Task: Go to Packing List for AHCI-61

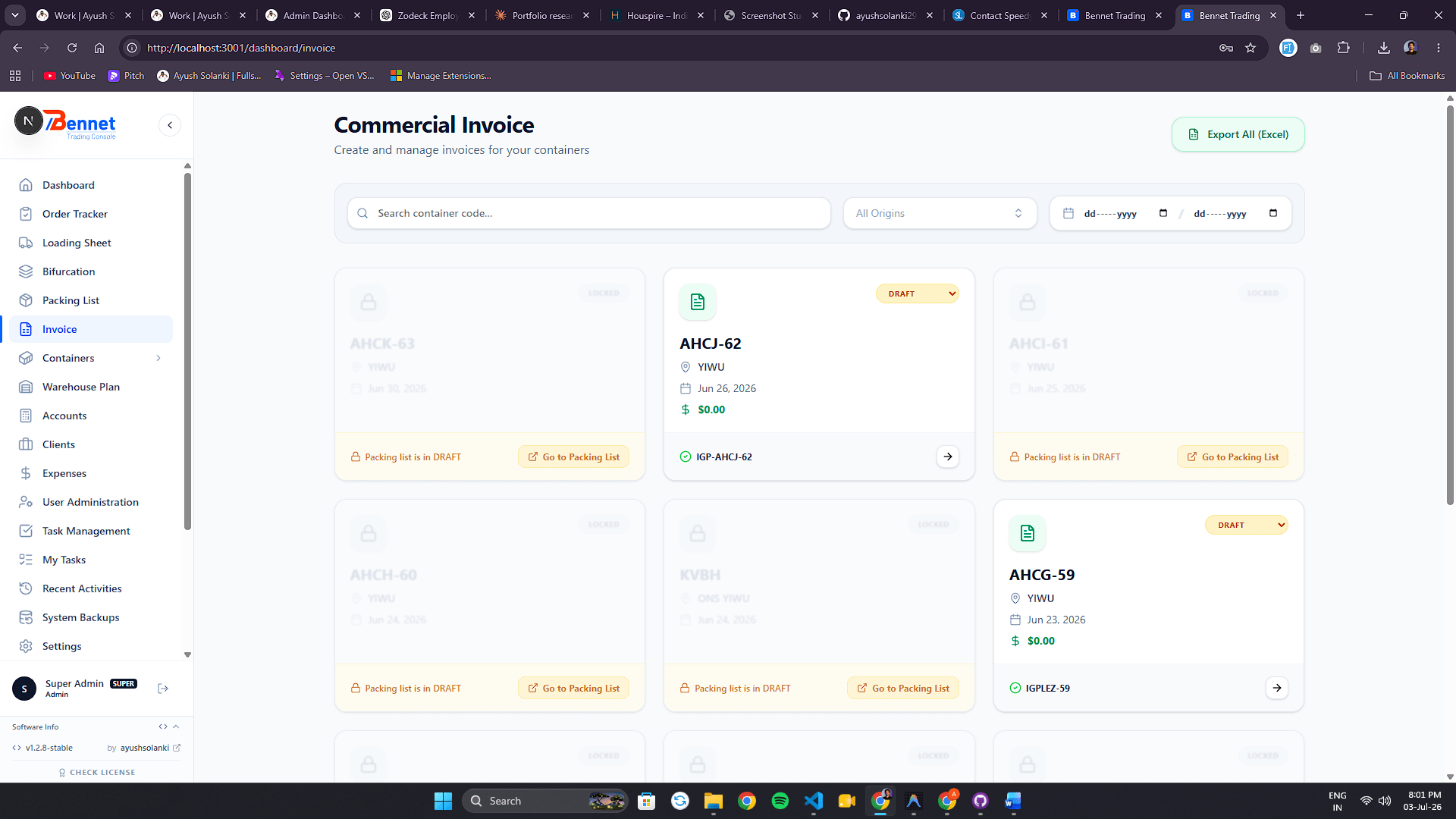Action: (1232, 457)
